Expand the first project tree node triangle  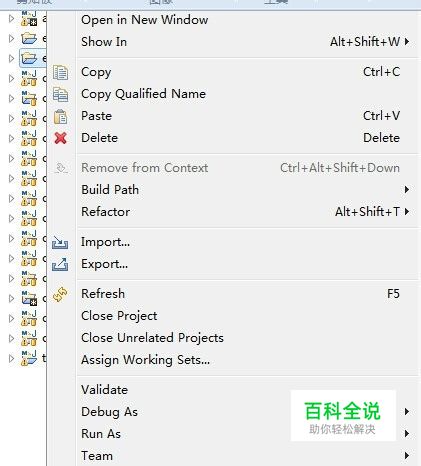tap(11, 18)
